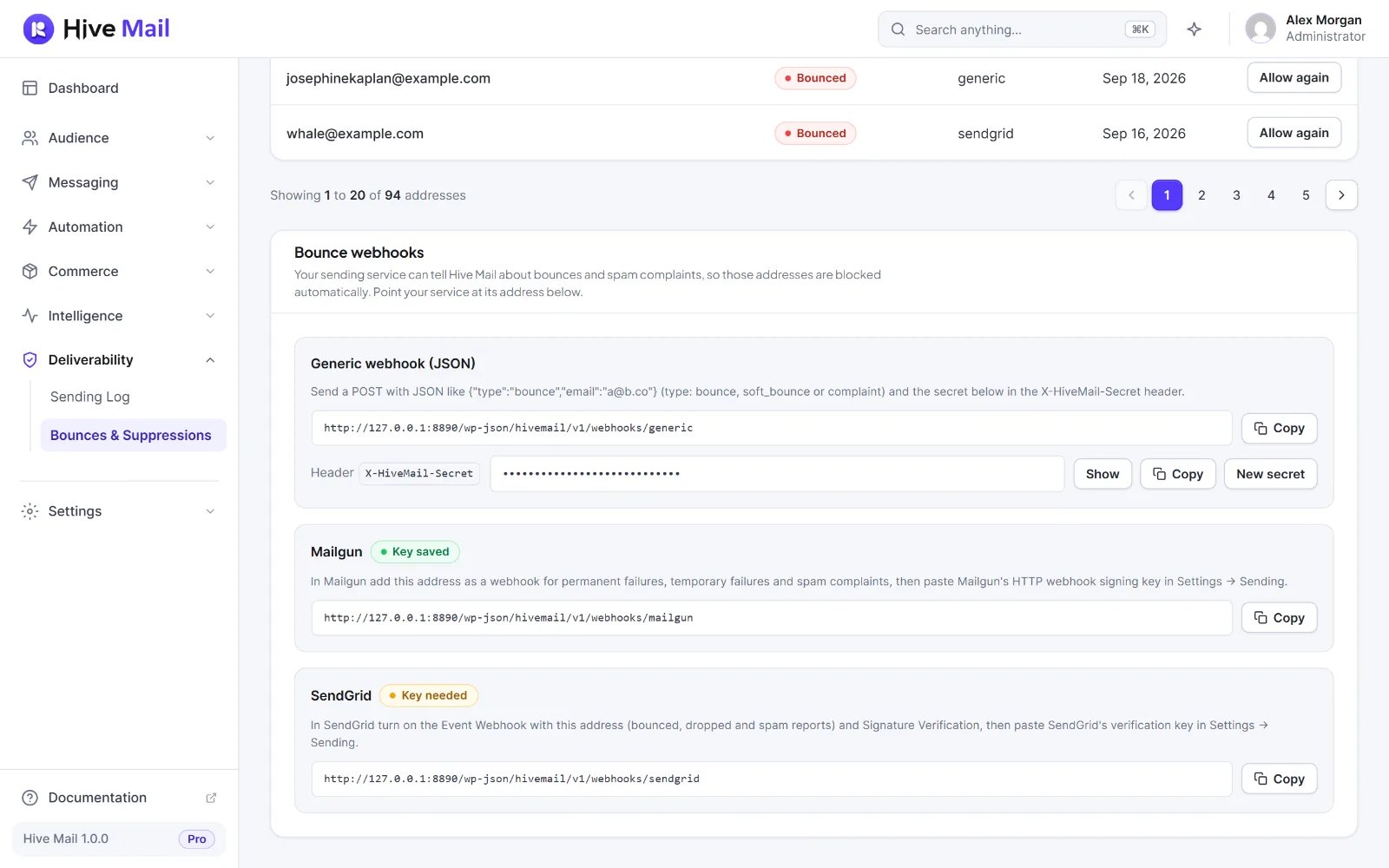Open the sparkle AI assistant icon
The image size is (1389, 868).
pyautogui.click(x=1195, y=30)
